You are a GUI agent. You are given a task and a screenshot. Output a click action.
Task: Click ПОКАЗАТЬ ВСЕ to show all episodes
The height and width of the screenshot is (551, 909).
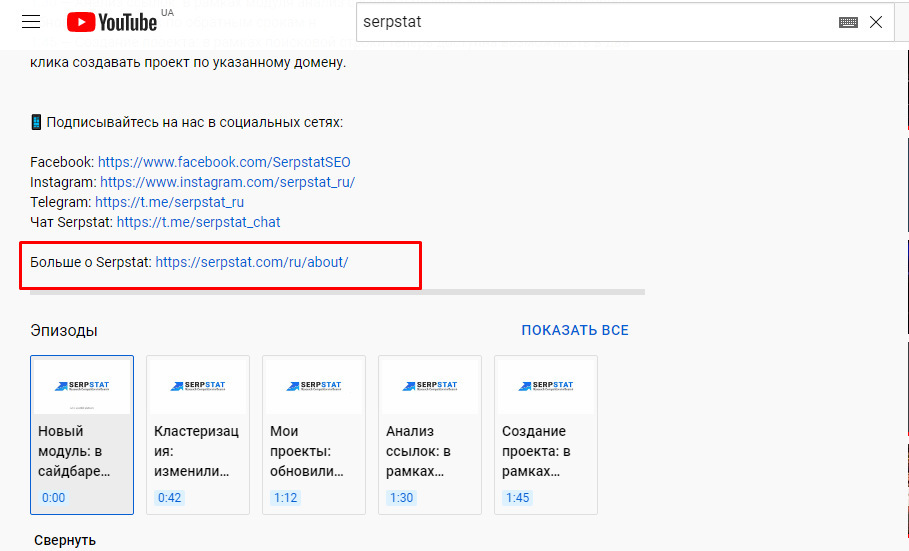[x=575, y=330]
